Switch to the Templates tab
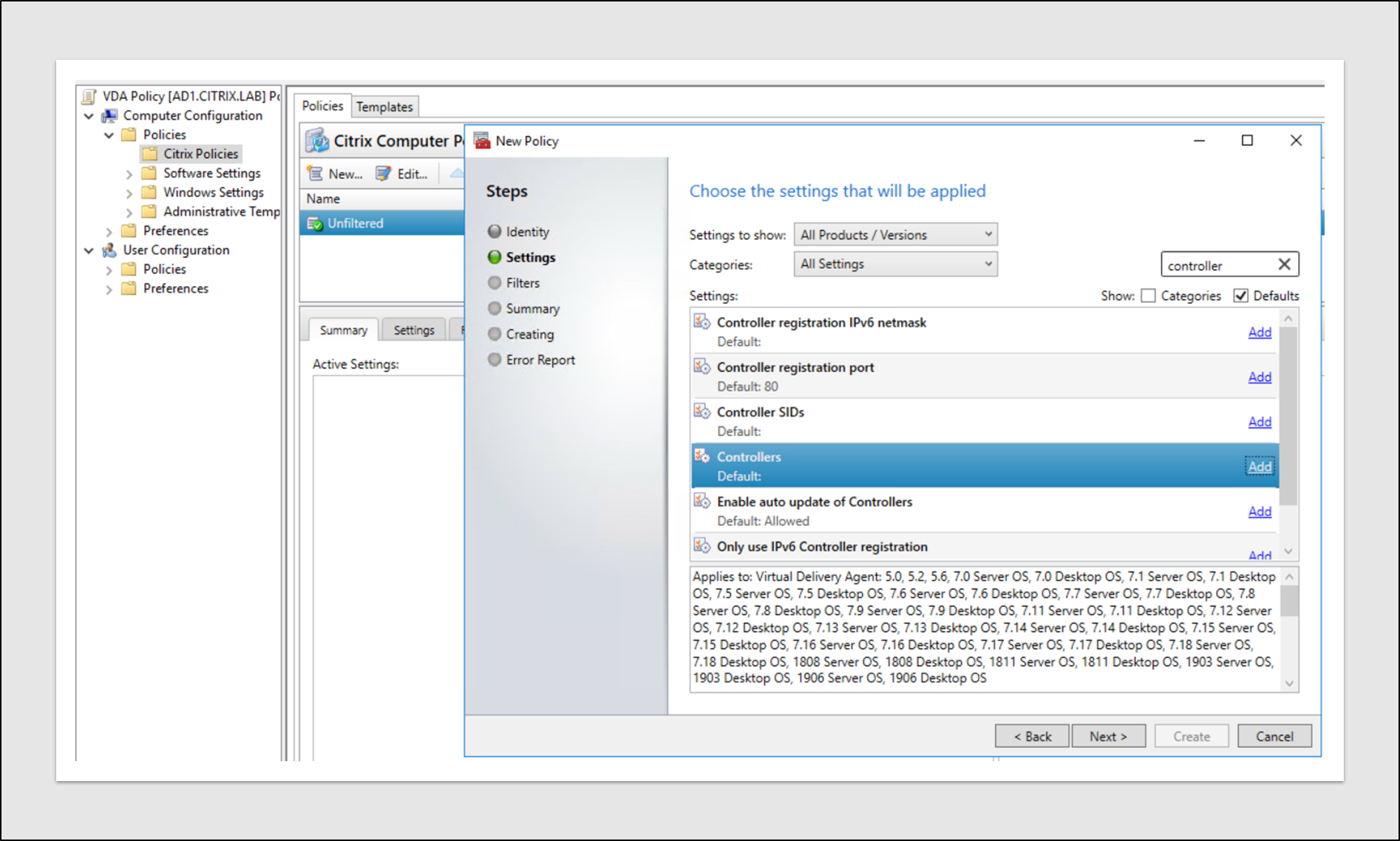Screen dimensions: 1400x841 click(384, 107)
